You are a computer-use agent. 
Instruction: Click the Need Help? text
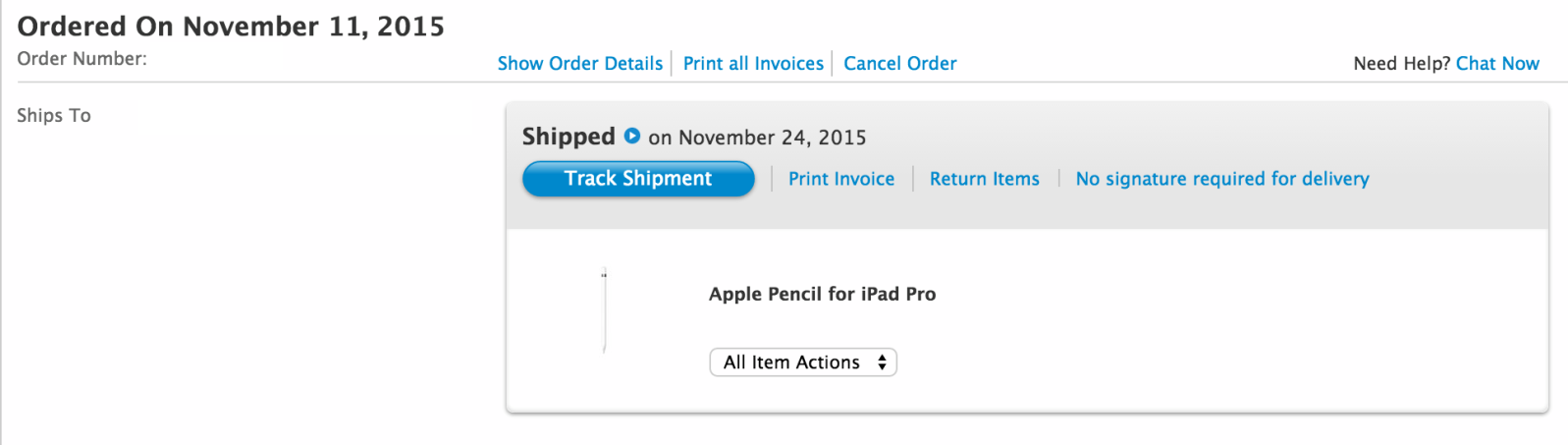point(1402,64)
